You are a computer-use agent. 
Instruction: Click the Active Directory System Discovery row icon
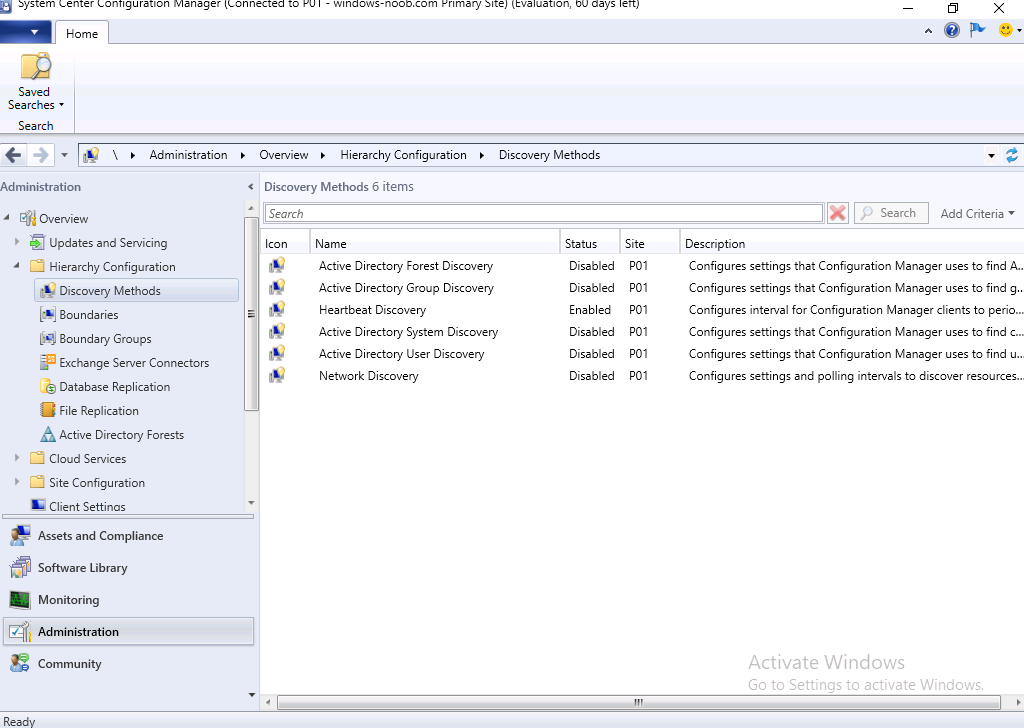click(x=277, y=332)
